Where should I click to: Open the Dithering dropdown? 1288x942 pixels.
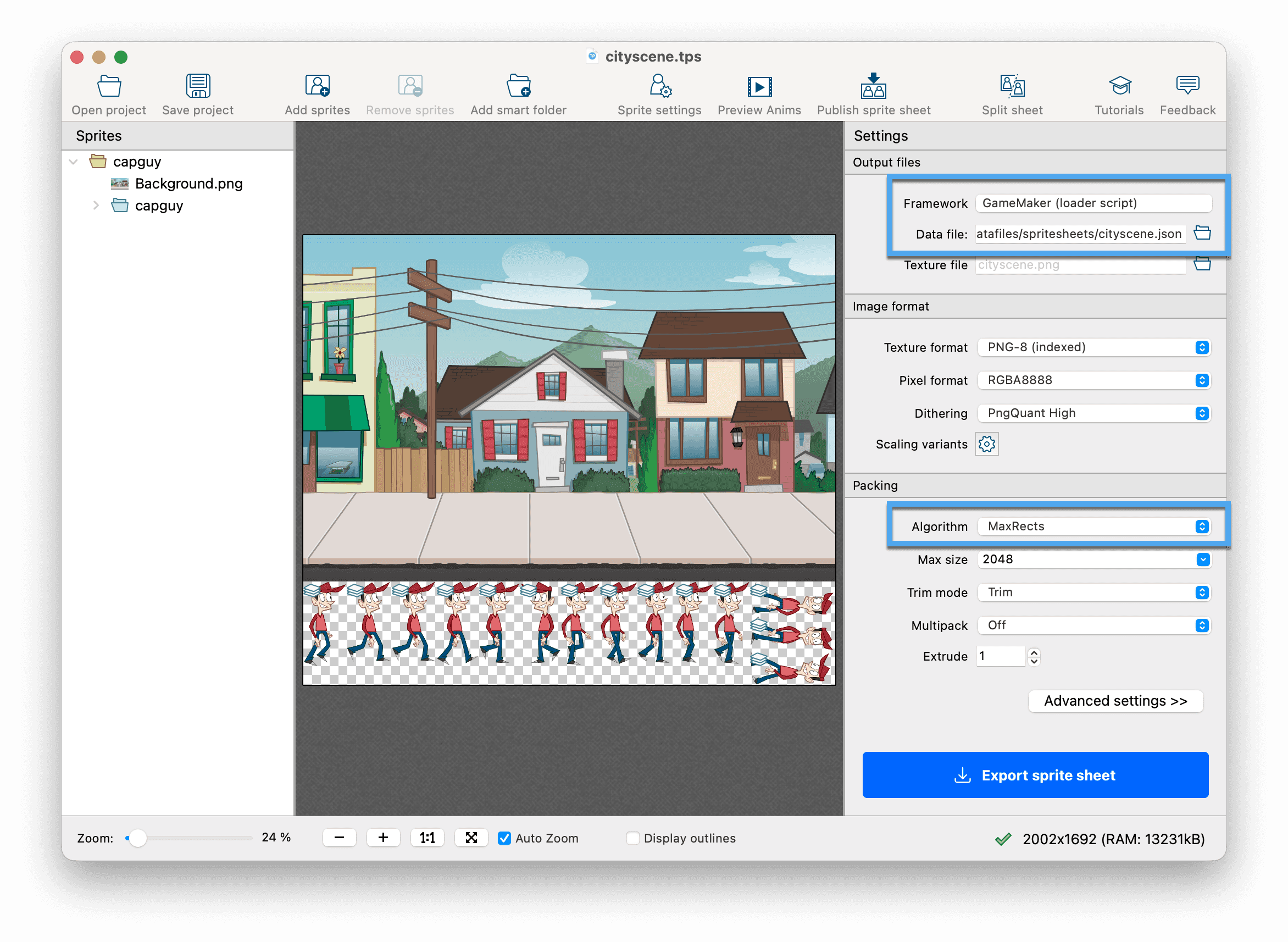(x=1093, y=413)
